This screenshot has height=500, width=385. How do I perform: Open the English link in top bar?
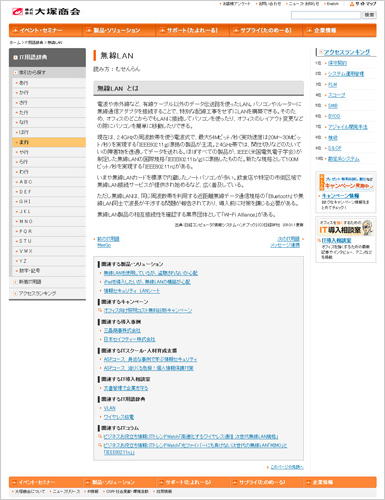click(x=332, y=4)
